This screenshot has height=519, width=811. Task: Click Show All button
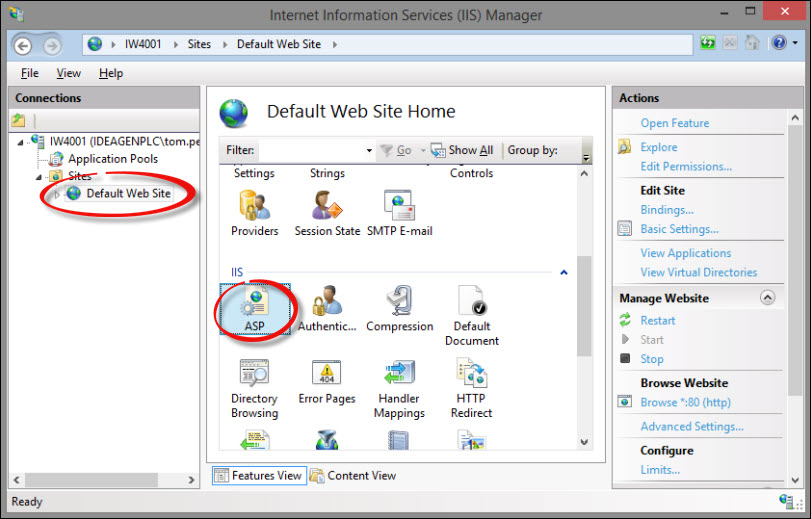(x=461, y=151)
